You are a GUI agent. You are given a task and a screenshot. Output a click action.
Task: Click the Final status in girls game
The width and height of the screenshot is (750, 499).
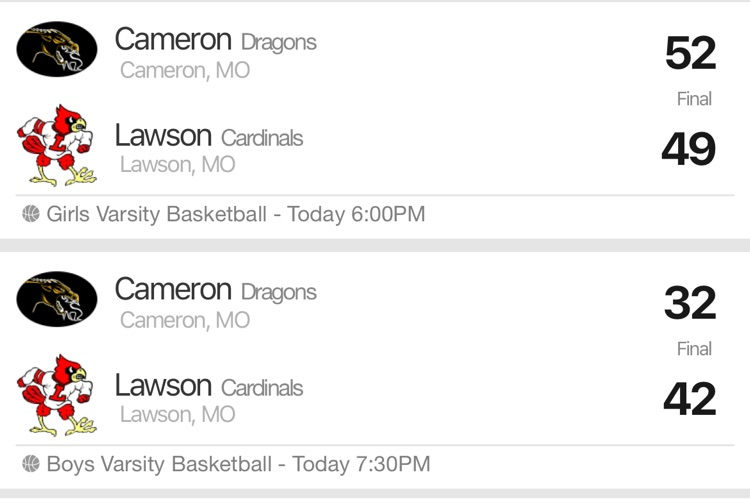pos(694,99)
